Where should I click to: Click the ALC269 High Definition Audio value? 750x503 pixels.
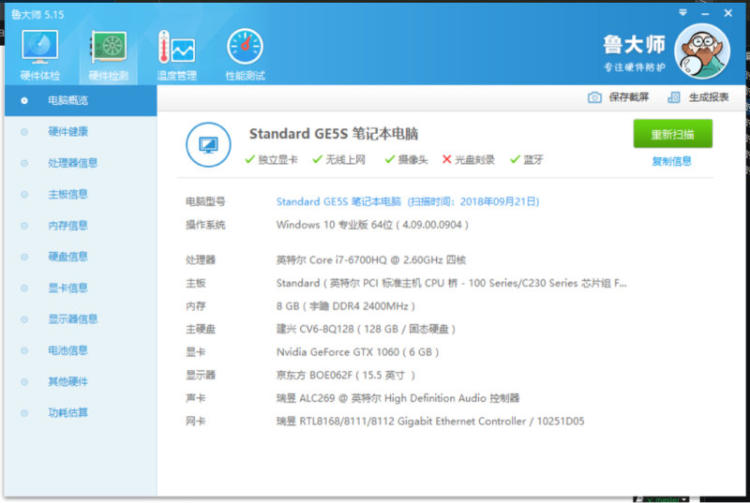(x=397, y=398)
